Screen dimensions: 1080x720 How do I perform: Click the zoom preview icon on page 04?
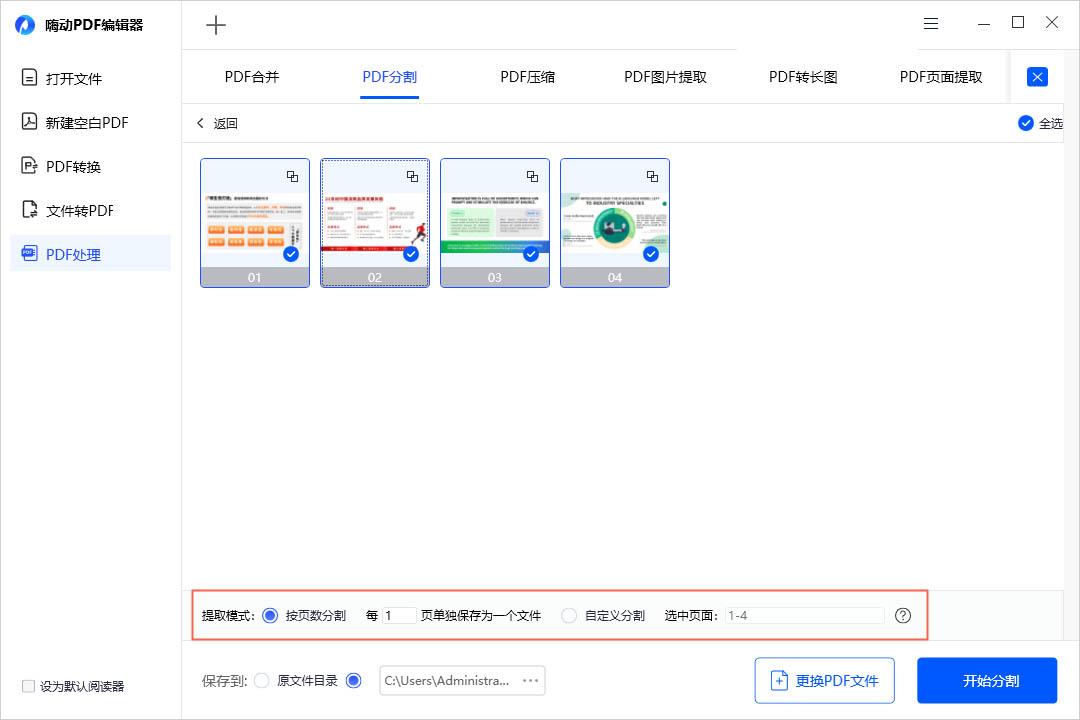652,176
